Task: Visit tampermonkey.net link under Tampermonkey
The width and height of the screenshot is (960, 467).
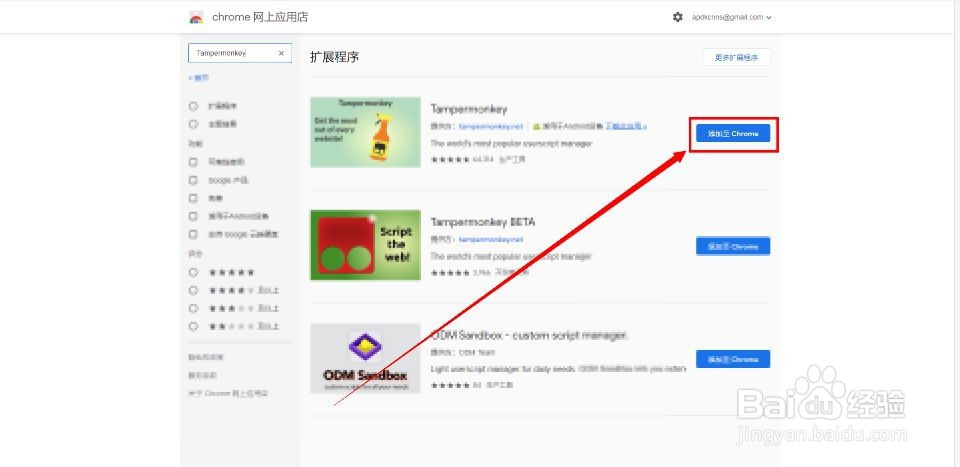Action: click(x=491, y=127)
